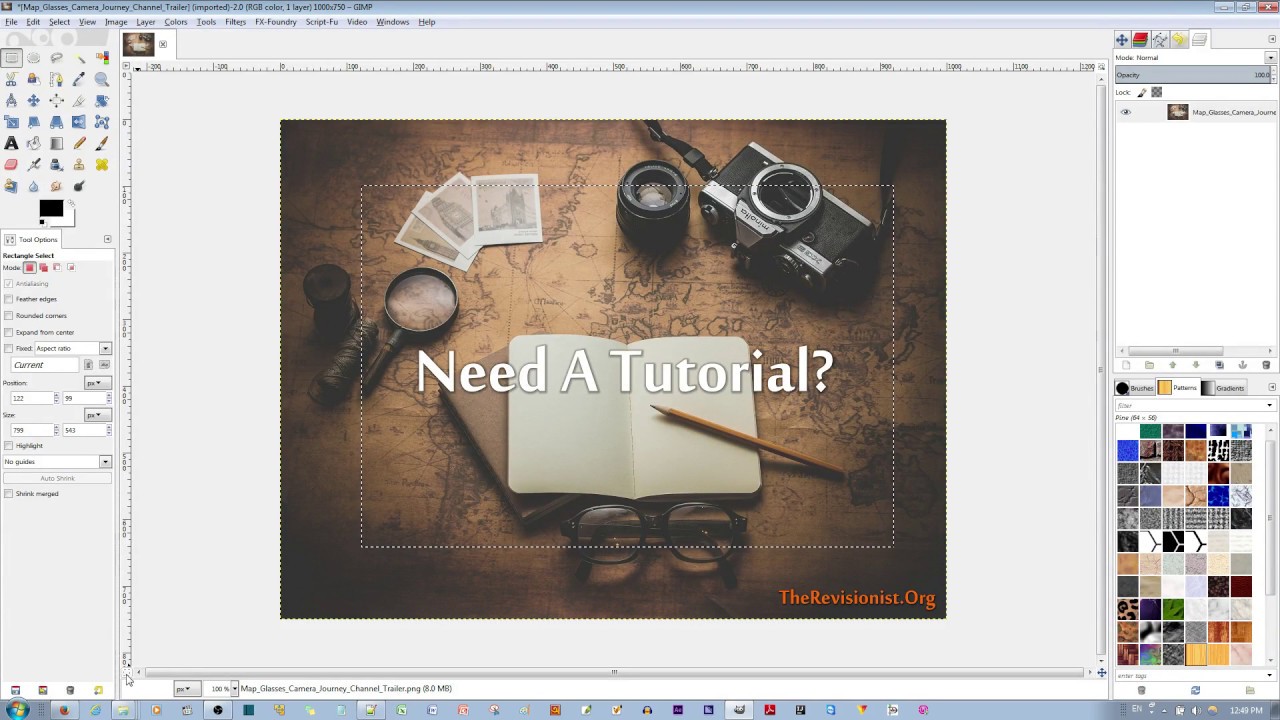Select the Free Select lasso tool
The width and height of the screenshot is (1280, 720).
[x=56, y=57]
